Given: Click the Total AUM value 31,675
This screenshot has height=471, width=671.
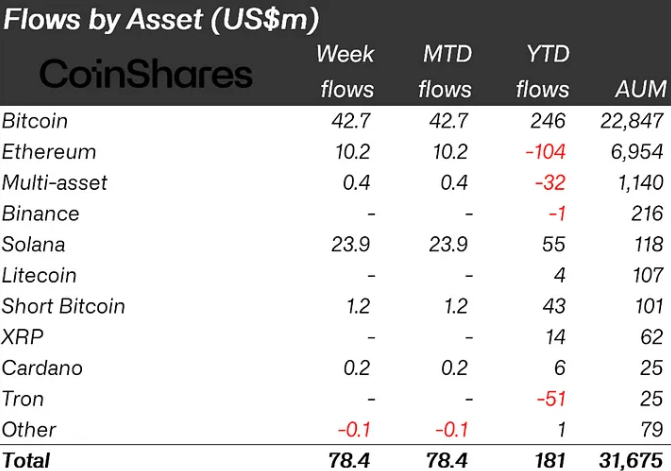Looking at the screenshot, I should [x=631, y=461].
